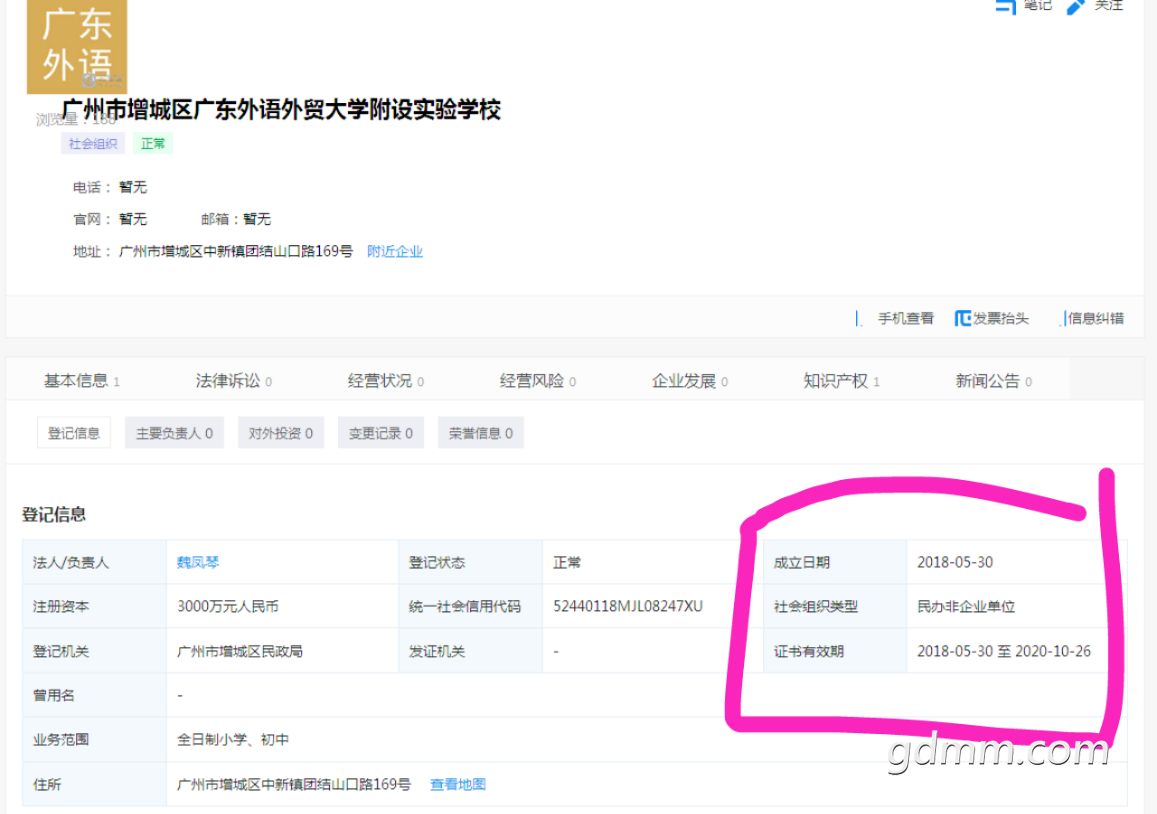Screen dimensions: 1157x814
Task: Click the 统一社会信用代码 label cell
Action: click(x=471, y=607)
